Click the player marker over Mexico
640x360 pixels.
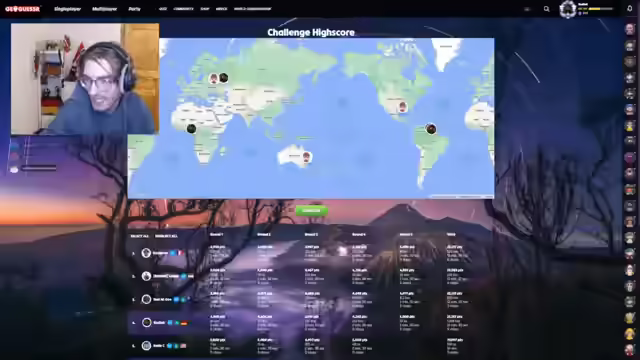tap(402, 107)
